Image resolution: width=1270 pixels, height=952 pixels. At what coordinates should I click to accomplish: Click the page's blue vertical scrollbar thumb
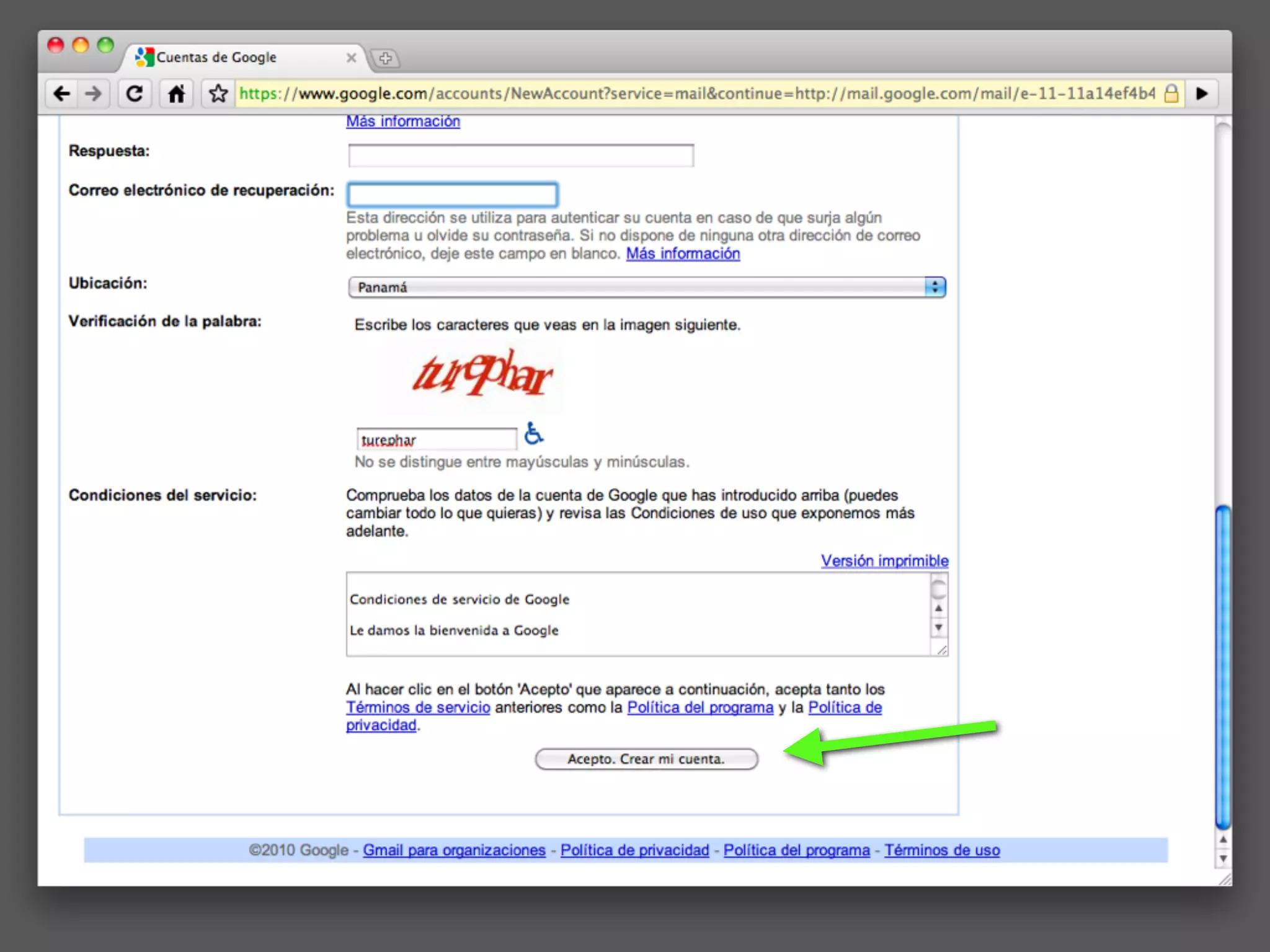pyautogui.click(x=1222, y=666)
